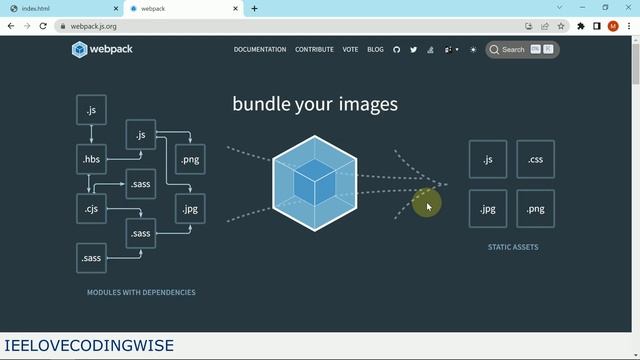Open the Chrome three-dot menu
Screen dimensions: 640x360
[629, 26]
